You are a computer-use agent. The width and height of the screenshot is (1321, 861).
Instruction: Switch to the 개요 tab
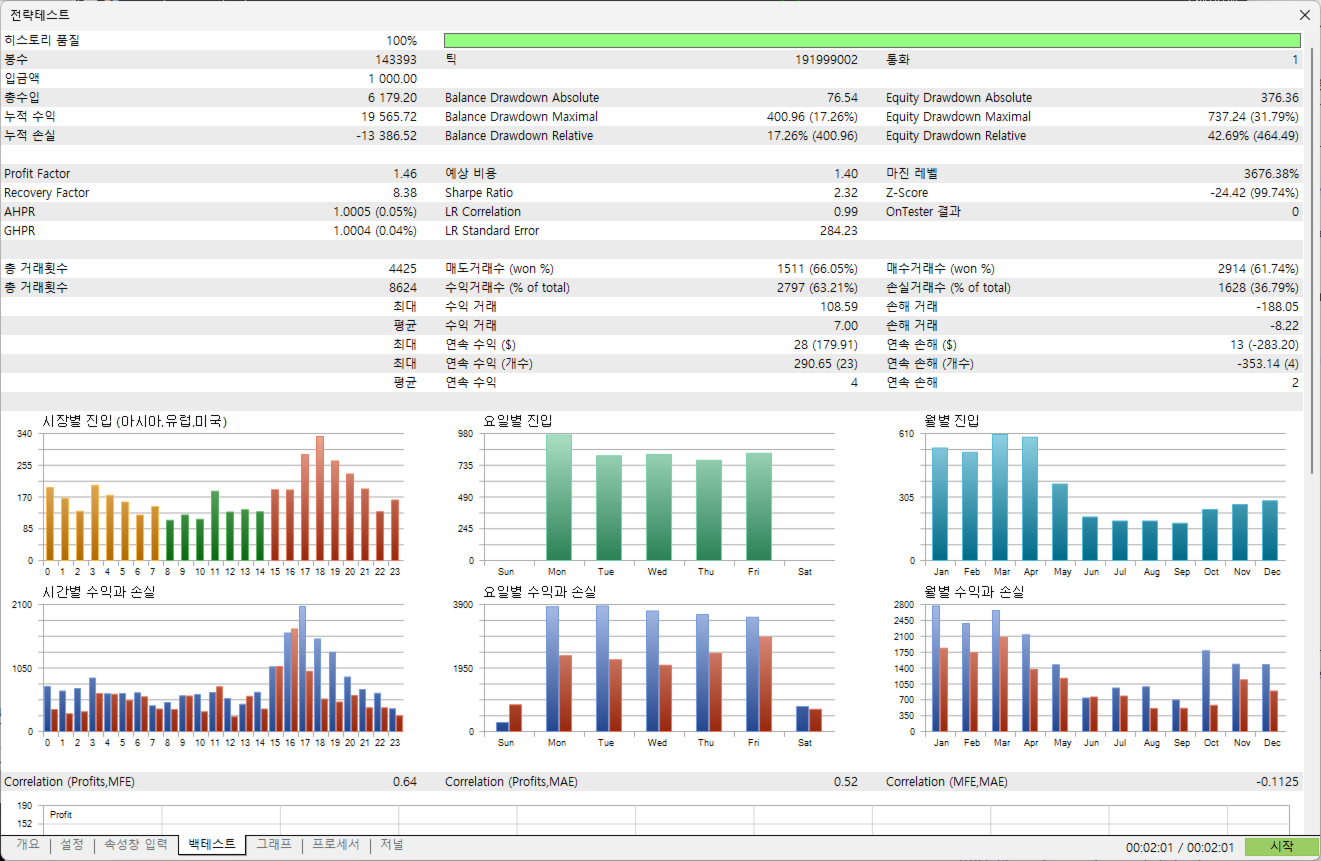[x=28, y=845]
